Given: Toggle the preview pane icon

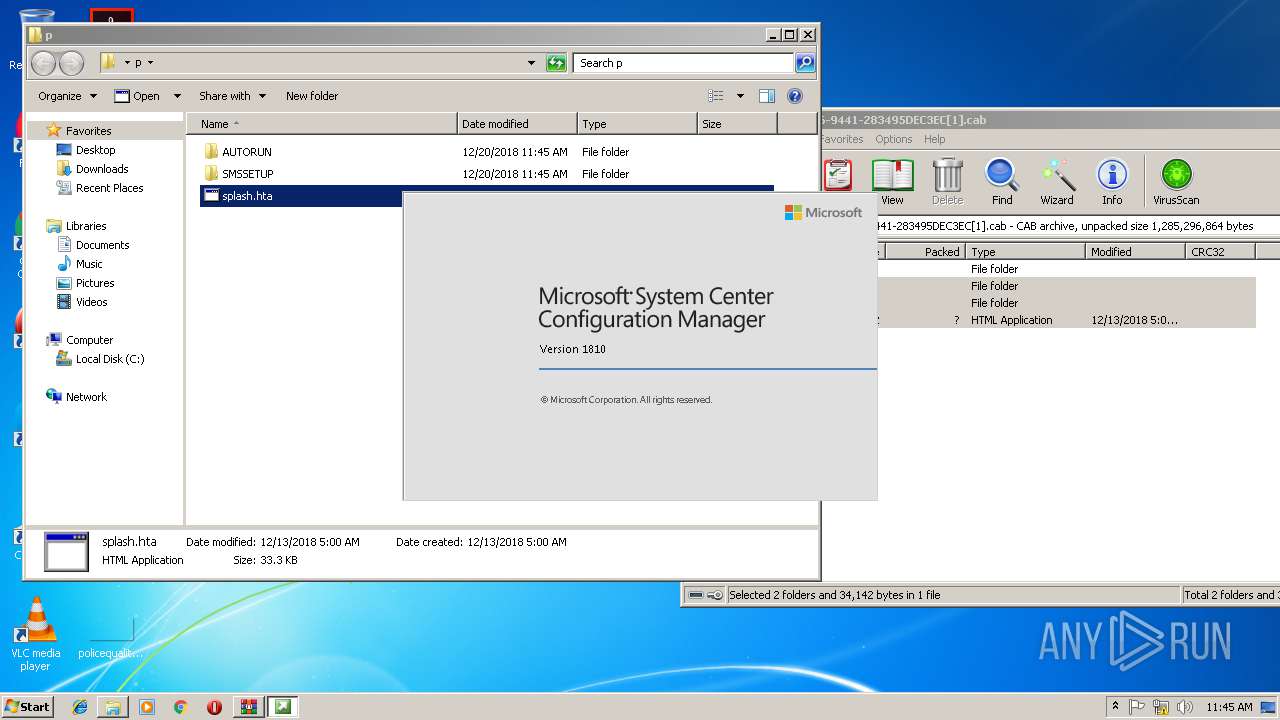Looking at the screenshot, I should click(767, 96).
